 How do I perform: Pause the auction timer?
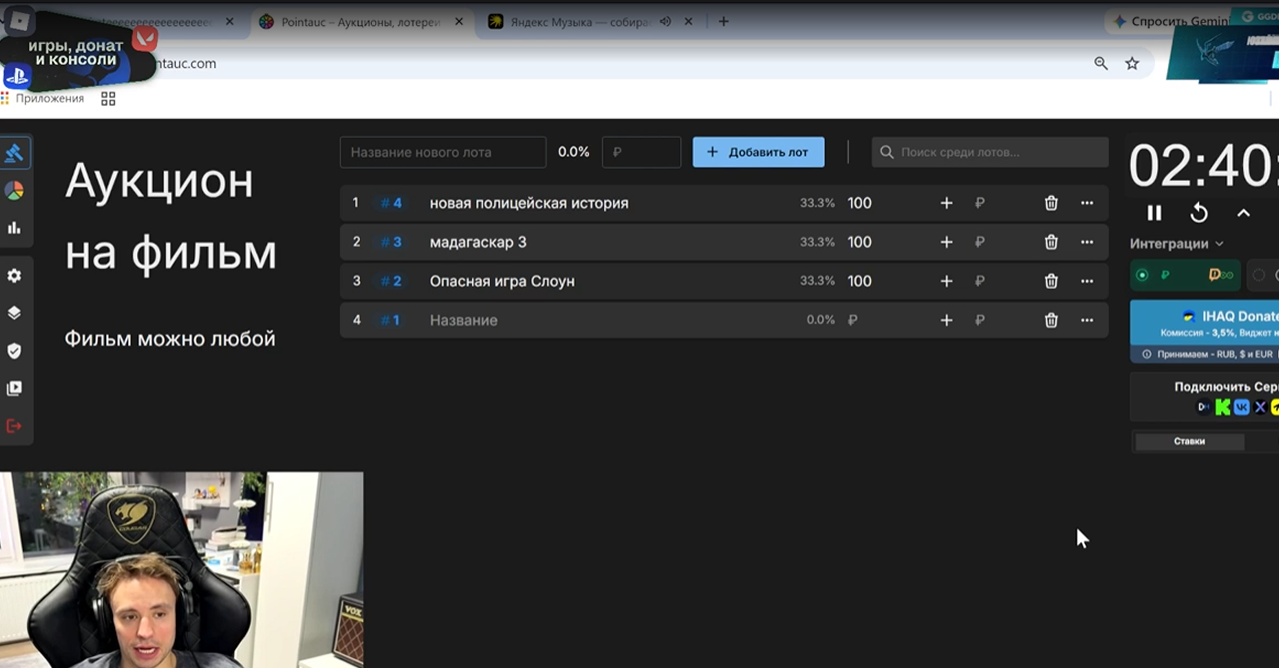tap(1154, 213)
